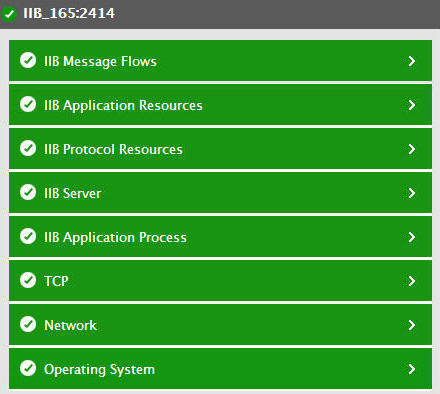Expand IIB Message Flows with its chevron

[x=412, y=61]
